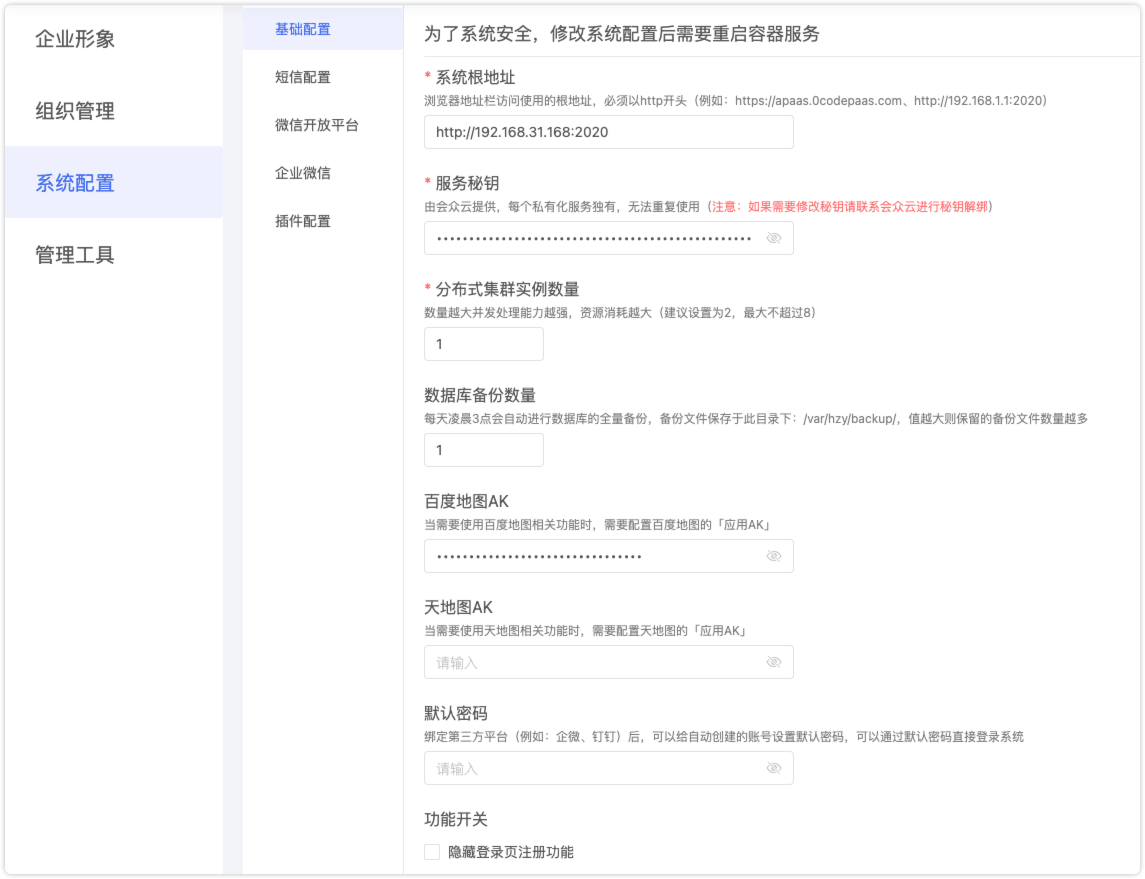Screen dimensions: 1145x879
Task: Toggle visibility of the 天地图AK field
Action: [x=773, y=662]
